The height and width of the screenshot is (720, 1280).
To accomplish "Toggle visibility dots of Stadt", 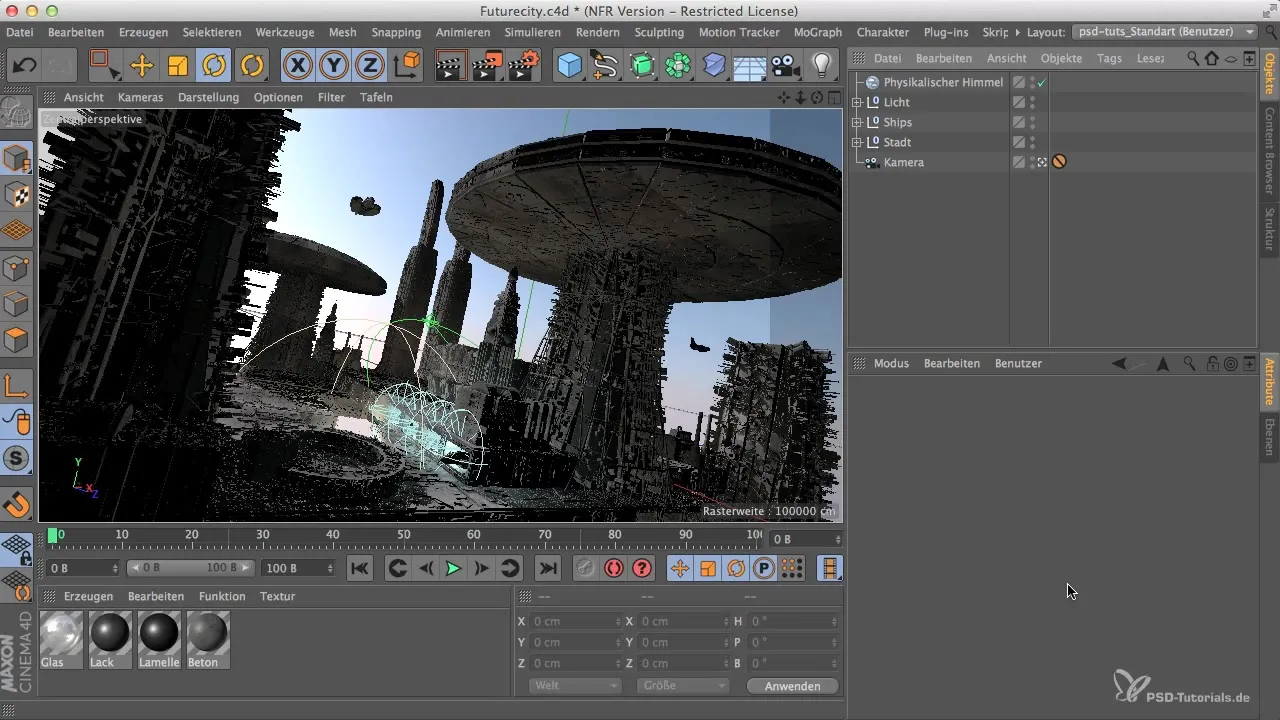I will (x=1032, y=142).
